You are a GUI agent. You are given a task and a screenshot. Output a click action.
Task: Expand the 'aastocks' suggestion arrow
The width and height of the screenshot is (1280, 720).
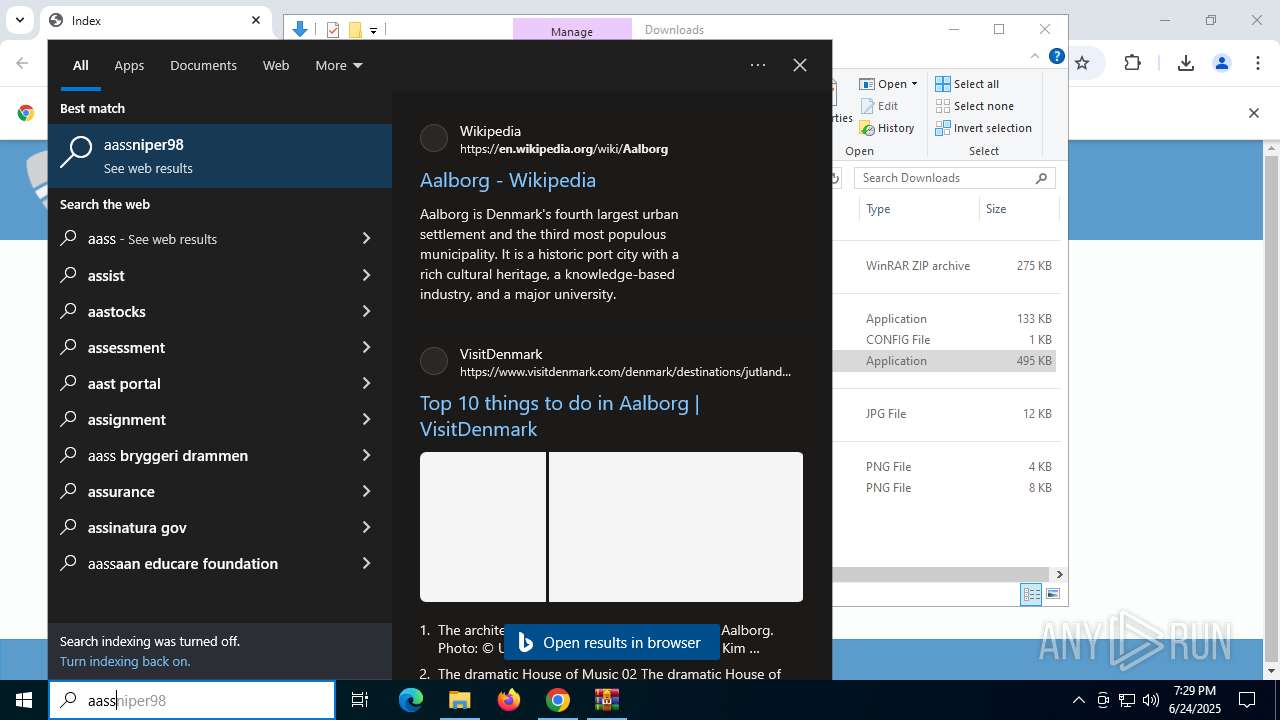(x=366, y=311)
